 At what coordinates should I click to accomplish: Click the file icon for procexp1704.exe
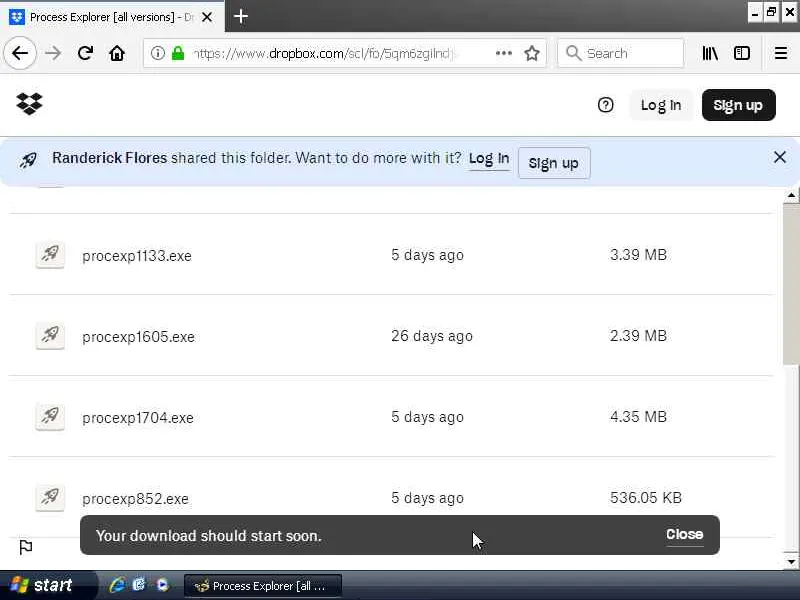coord(50,416)
